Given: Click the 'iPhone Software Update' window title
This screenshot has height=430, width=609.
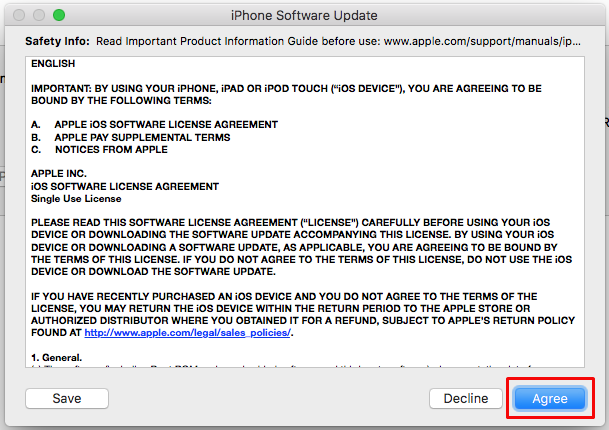Looking at the screenshot, I should [304, 15].
